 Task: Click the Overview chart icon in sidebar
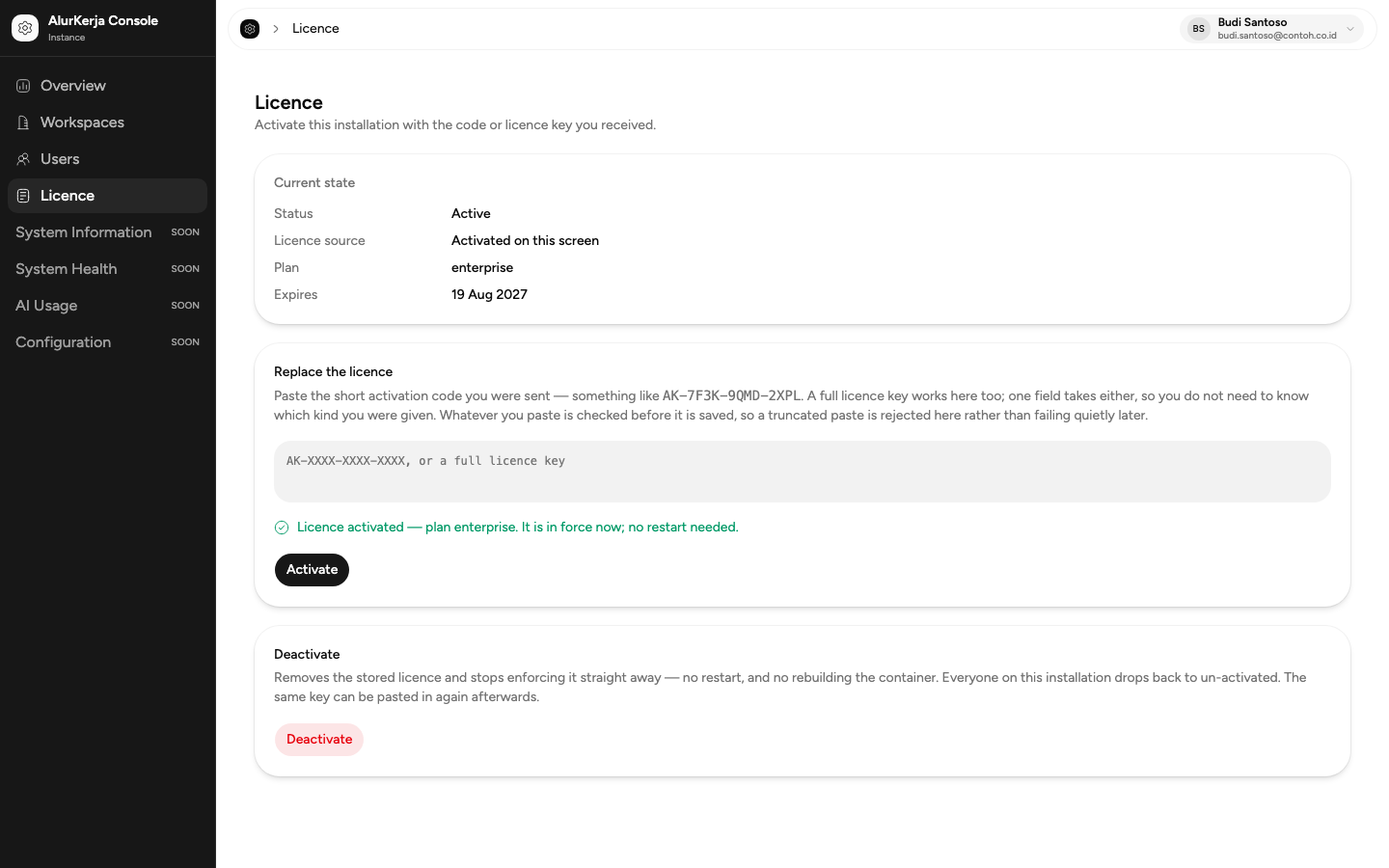pyautogui.click(x=23, y=86)
